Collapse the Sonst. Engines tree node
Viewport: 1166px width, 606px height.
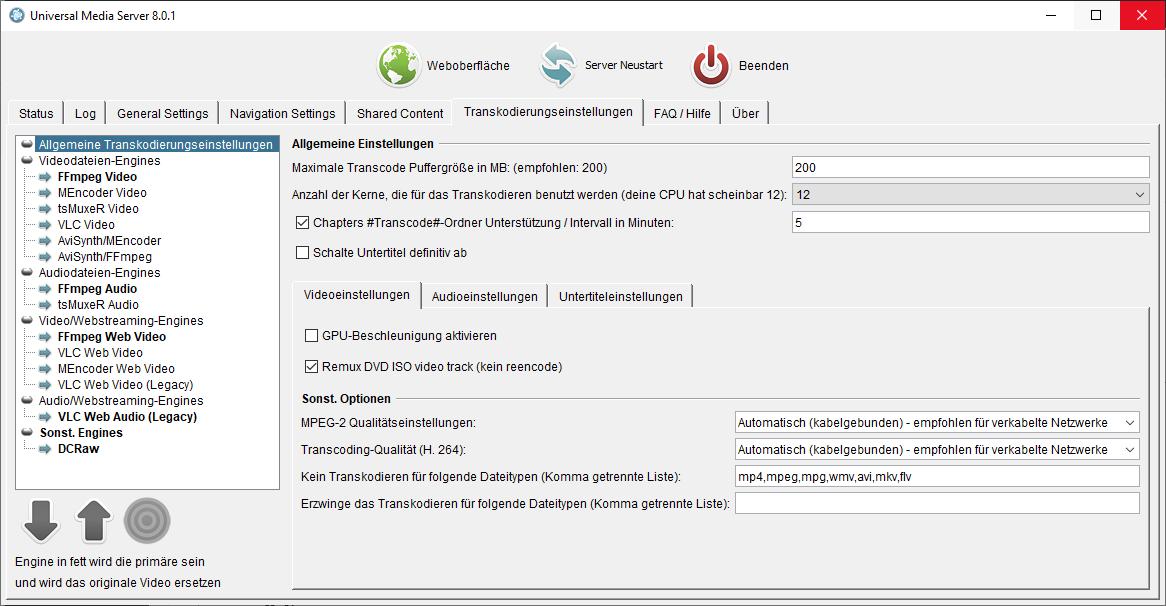[27, 433]
